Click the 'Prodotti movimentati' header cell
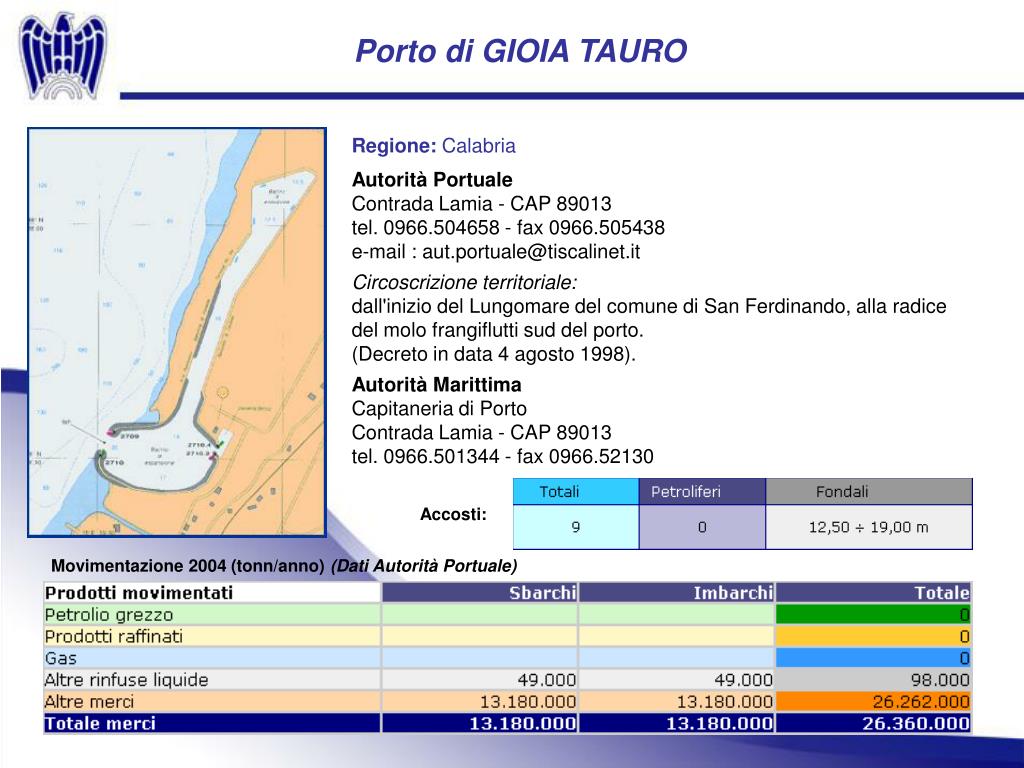This screenshot has height=768, width=1024. (x=212, y=592)
